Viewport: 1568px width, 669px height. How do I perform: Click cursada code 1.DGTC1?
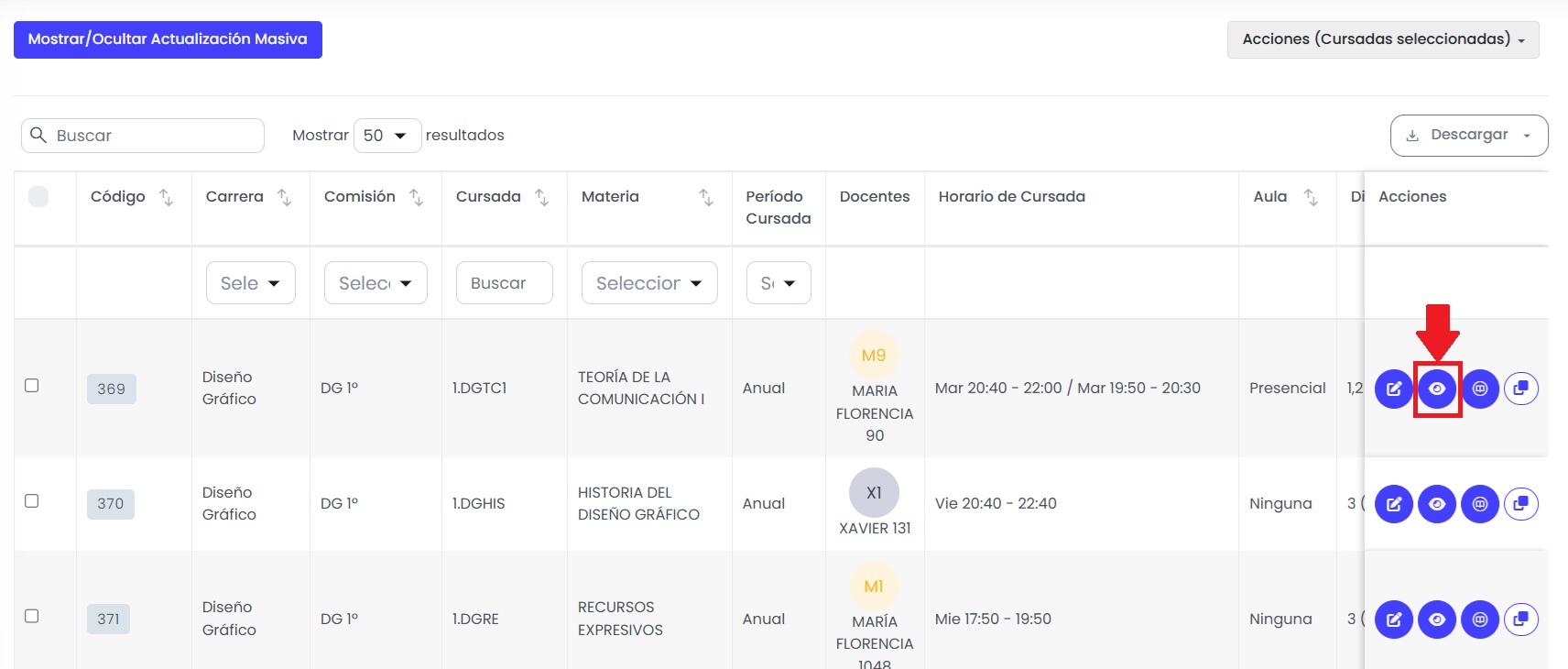(x=479, y=389)
